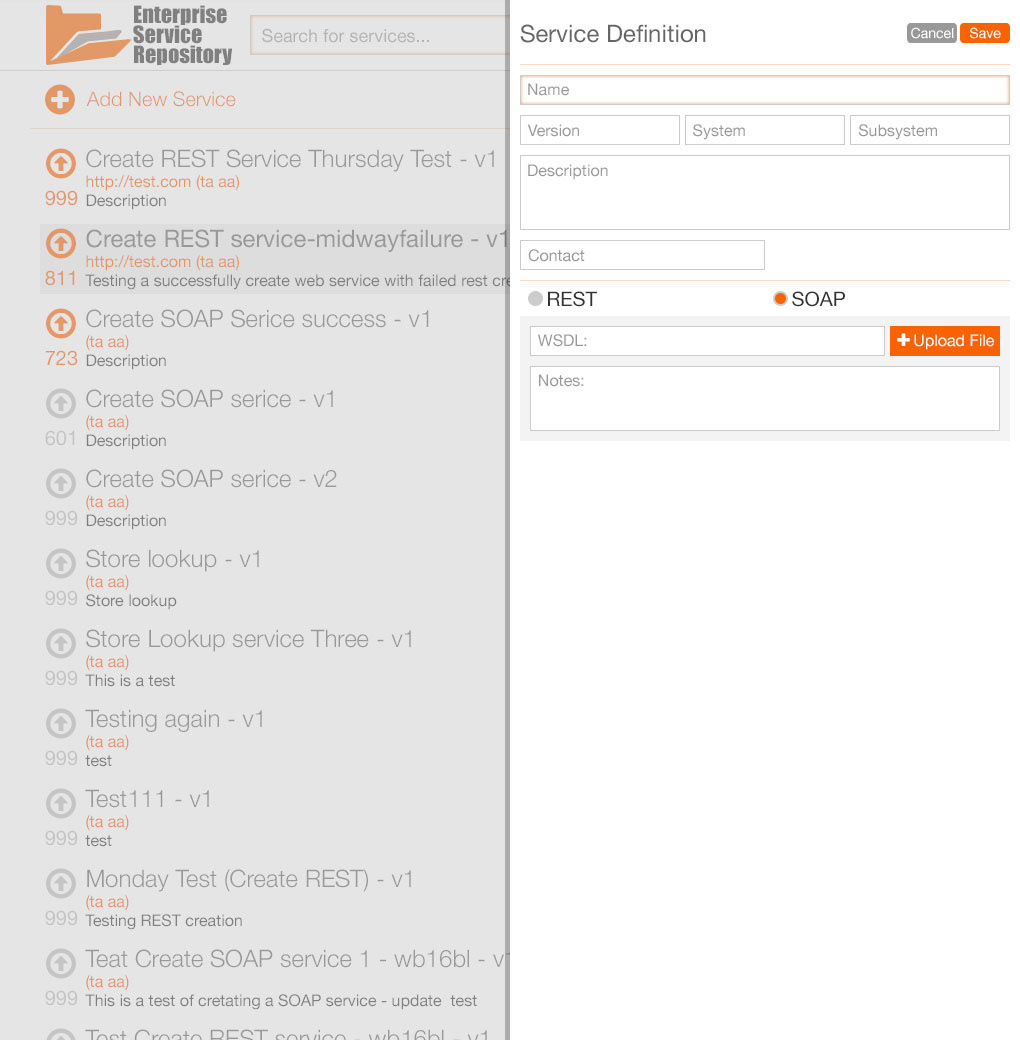1020x1040 pixels.
Task: Click the System input field
Action: click(765, 130)
